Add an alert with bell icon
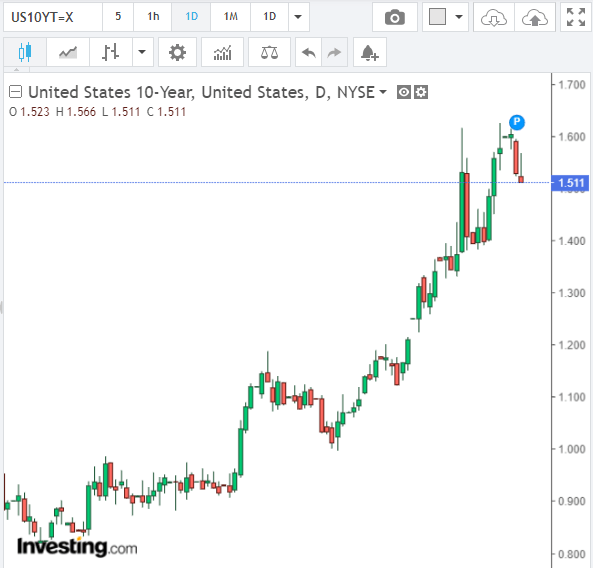The height and width of the screenshot is (568, 593). (370, 52)
